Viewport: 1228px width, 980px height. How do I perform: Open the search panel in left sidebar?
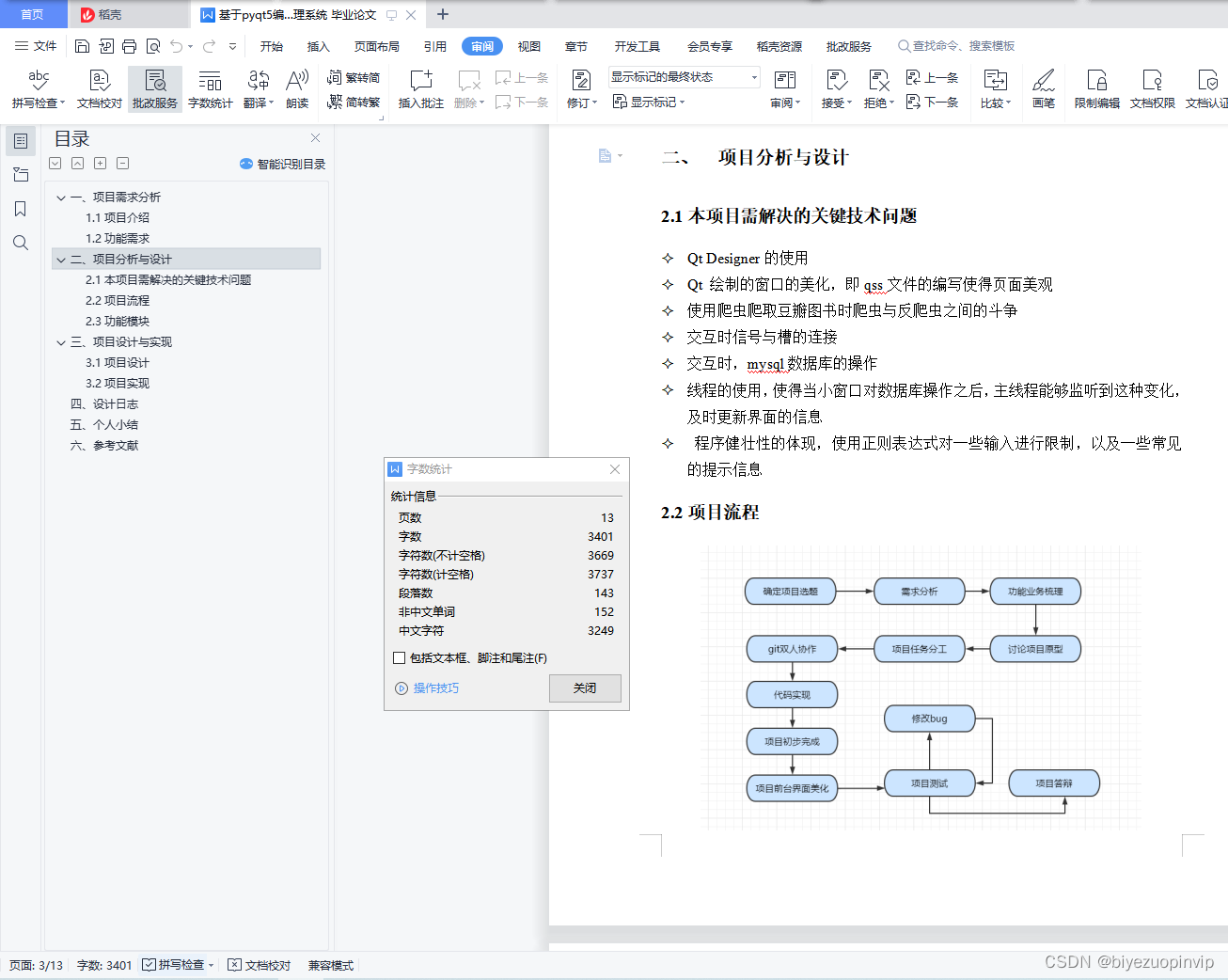[x=20, y=243]
